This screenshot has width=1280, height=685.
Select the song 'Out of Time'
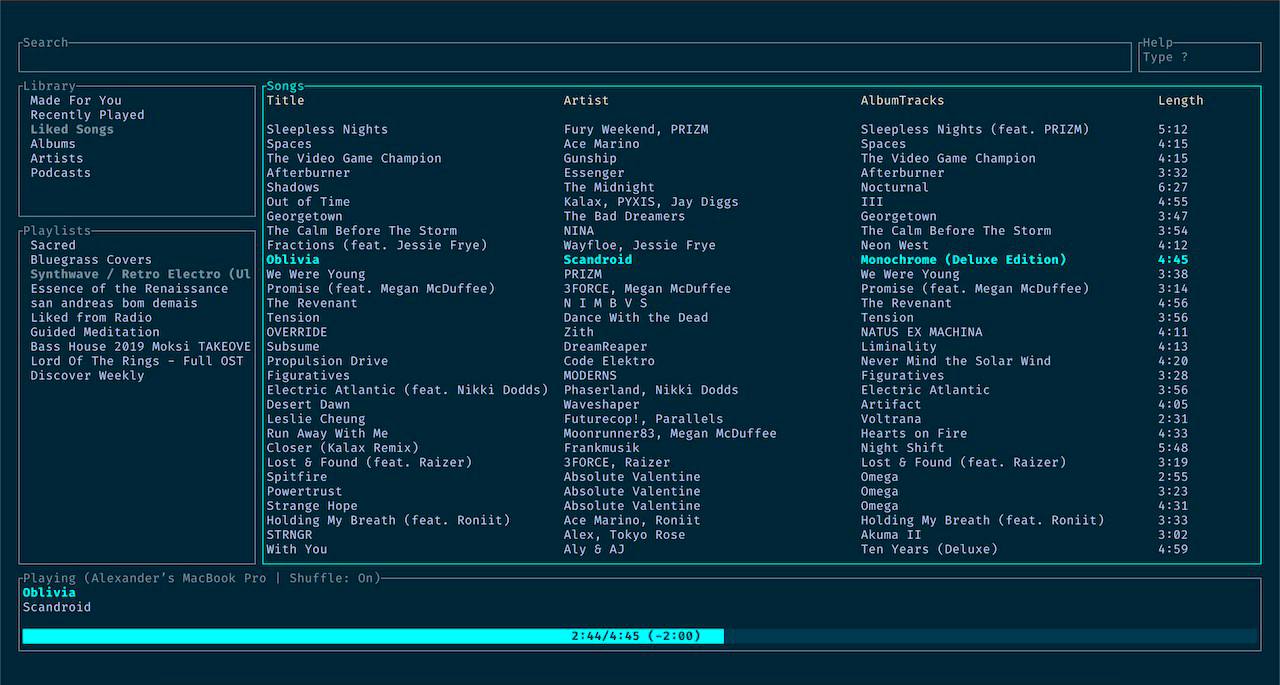308,202
